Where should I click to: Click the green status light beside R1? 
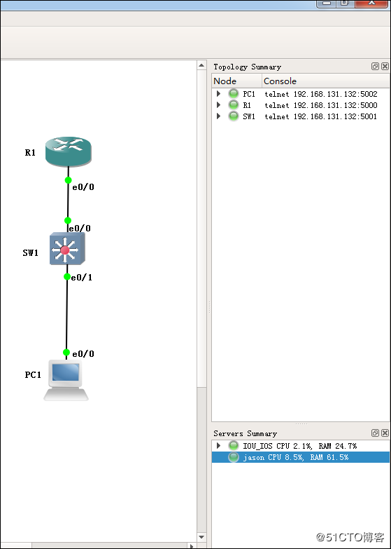[x=233, y=105]
